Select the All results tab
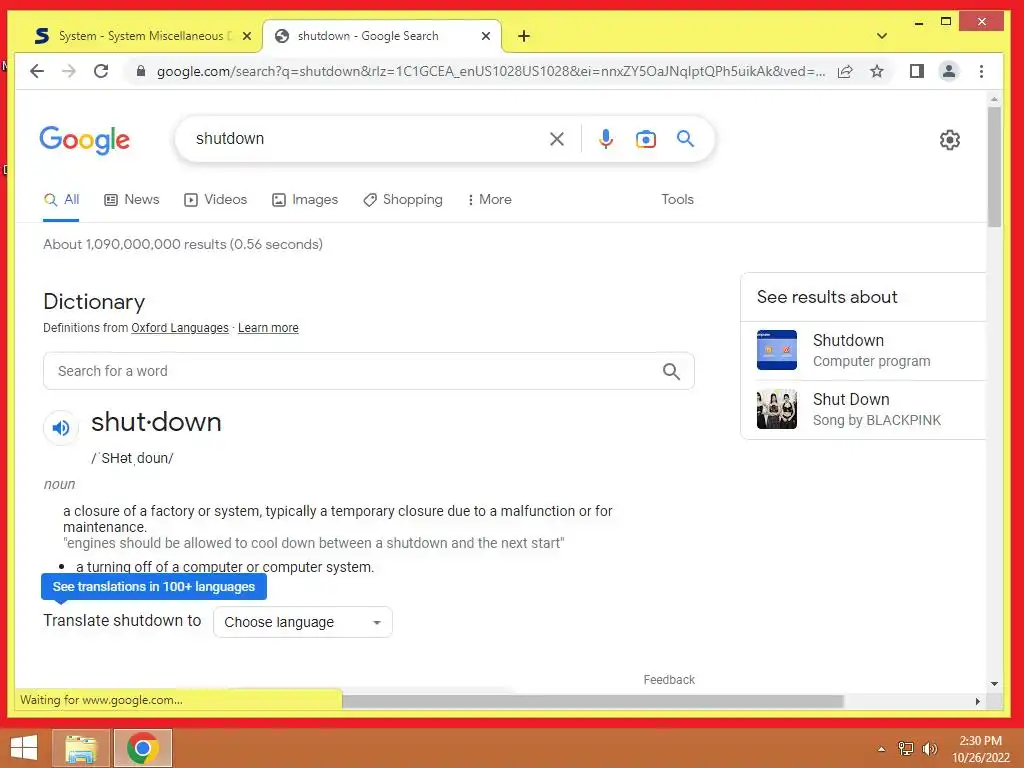The image size is (1024, 768). click(x=61, y=200)
